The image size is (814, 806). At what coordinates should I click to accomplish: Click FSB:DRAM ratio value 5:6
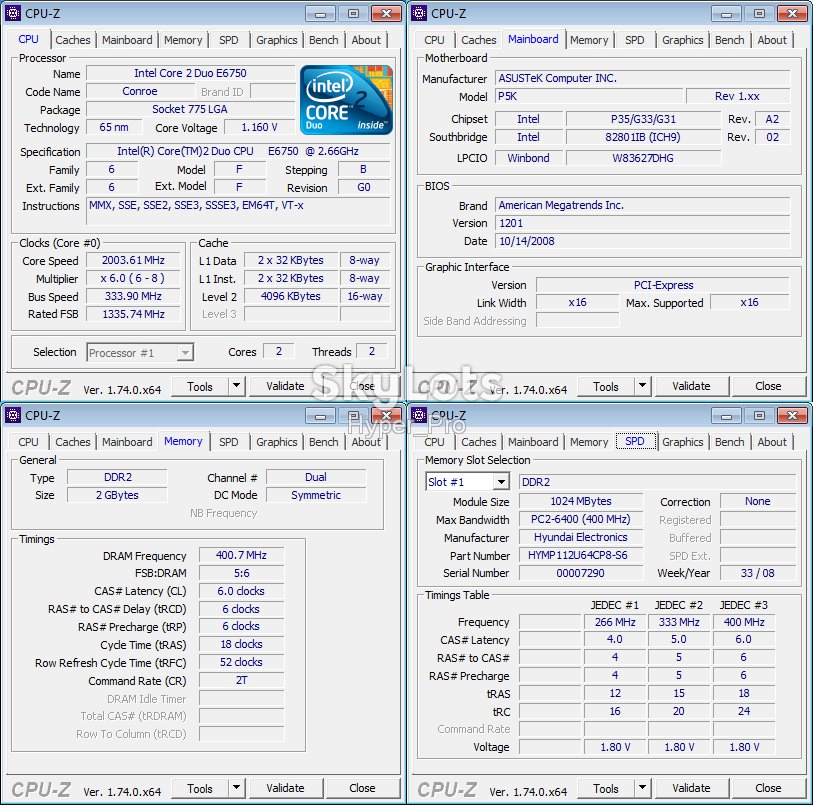click(x=241, y=573)
